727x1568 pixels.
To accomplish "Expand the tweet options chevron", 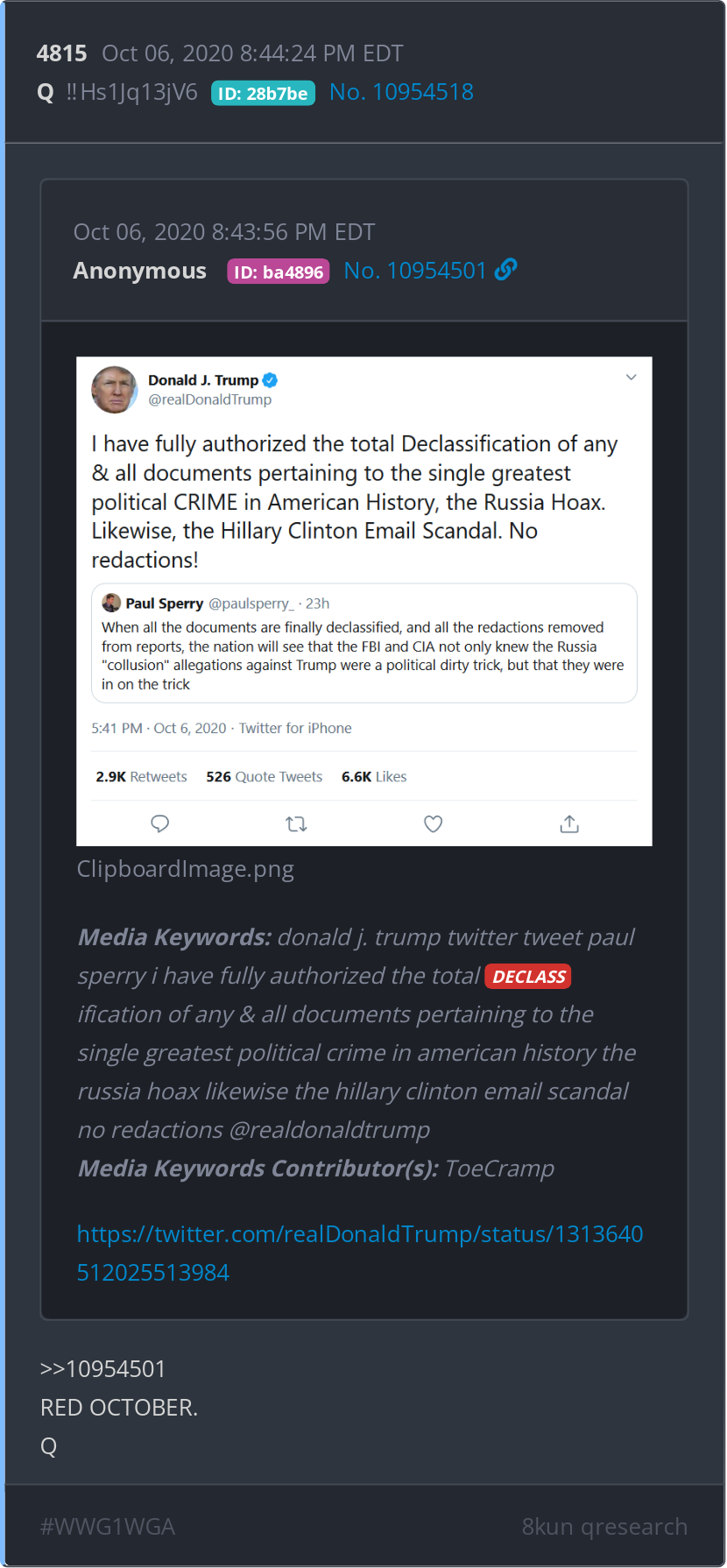I will click(x=631, y=378).
